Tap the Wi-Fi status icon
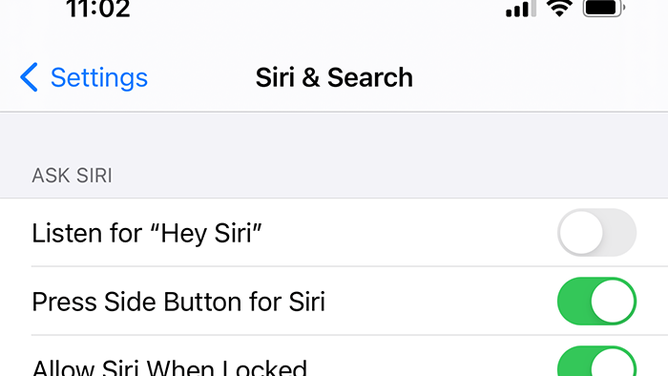This screenshot has width=668, height=376. 559,8
